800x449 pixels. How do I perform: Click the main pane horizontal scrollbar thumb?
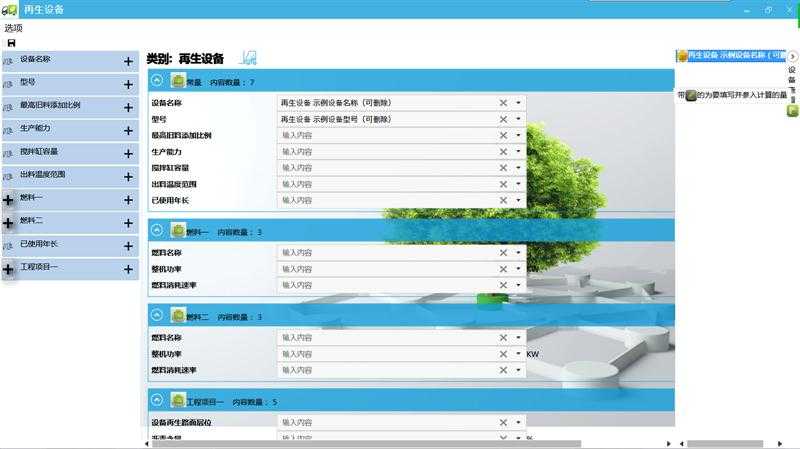[x=366, y=444]
